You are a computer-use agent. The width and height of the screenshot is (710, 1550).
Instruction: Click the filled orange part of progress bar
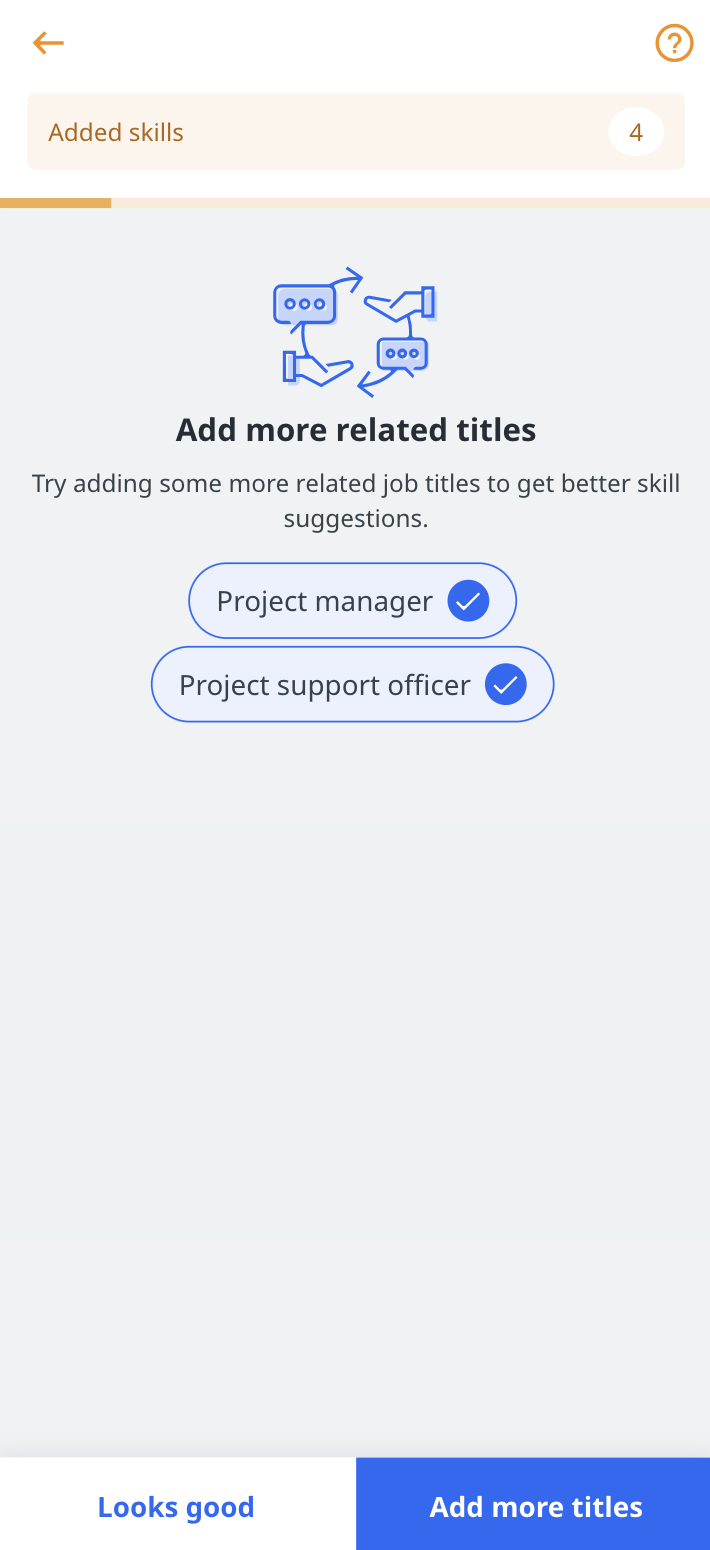55,203
